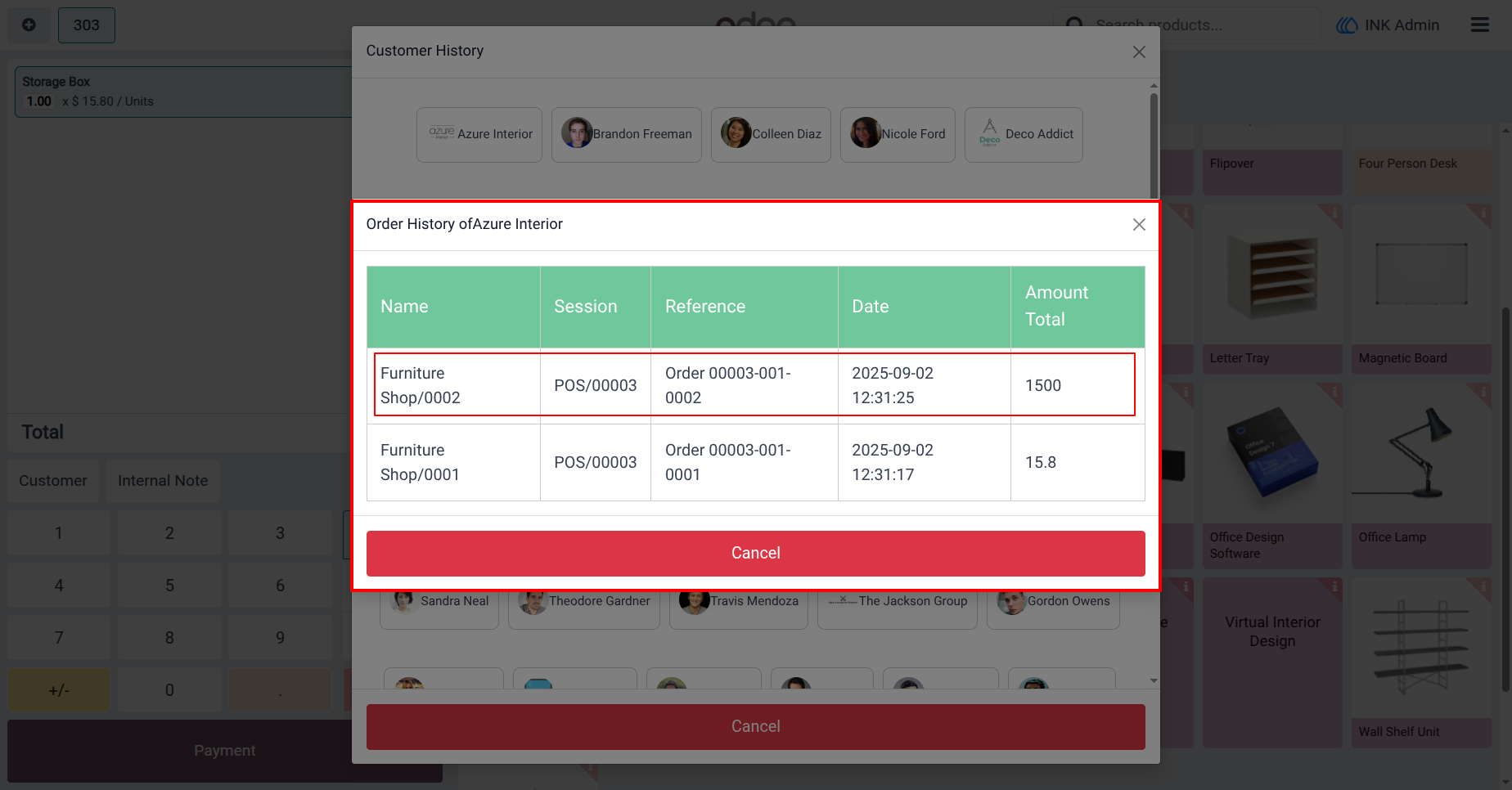
Task: Click the +/- numpad key
Action: pos(59,690)
